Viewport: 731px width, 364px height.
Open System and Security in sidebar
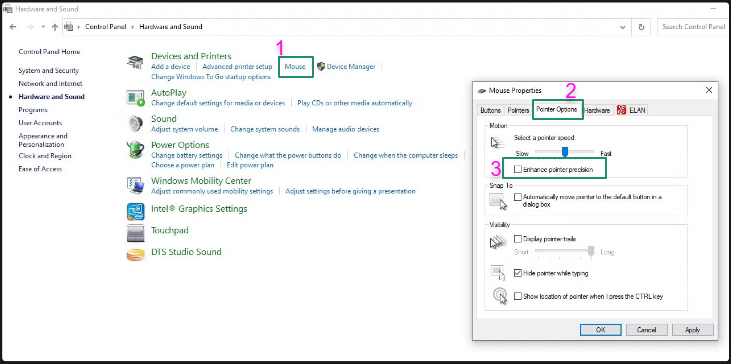pos(48,71)
